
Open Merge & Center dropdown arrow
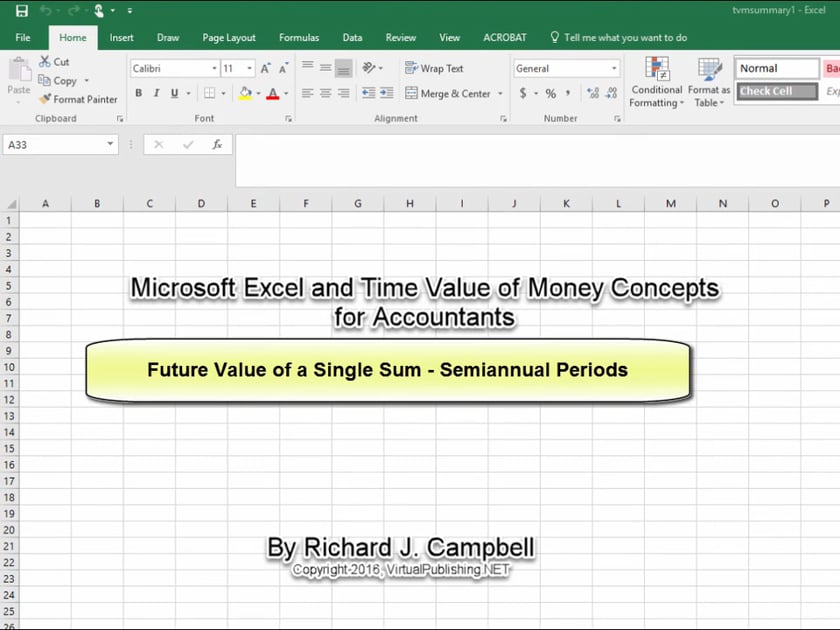[500, 94]
